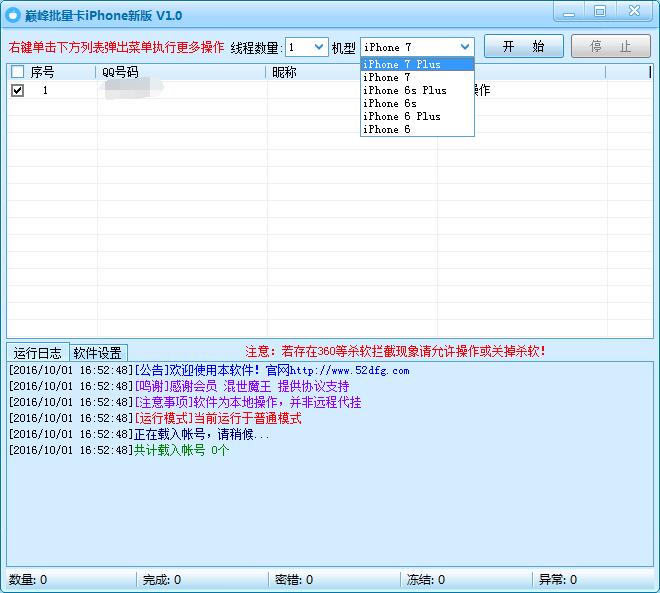Viewport: 660px width, 593px height.
Task: Choose iPhone 6s Plus option
Action: click(405, 90)
